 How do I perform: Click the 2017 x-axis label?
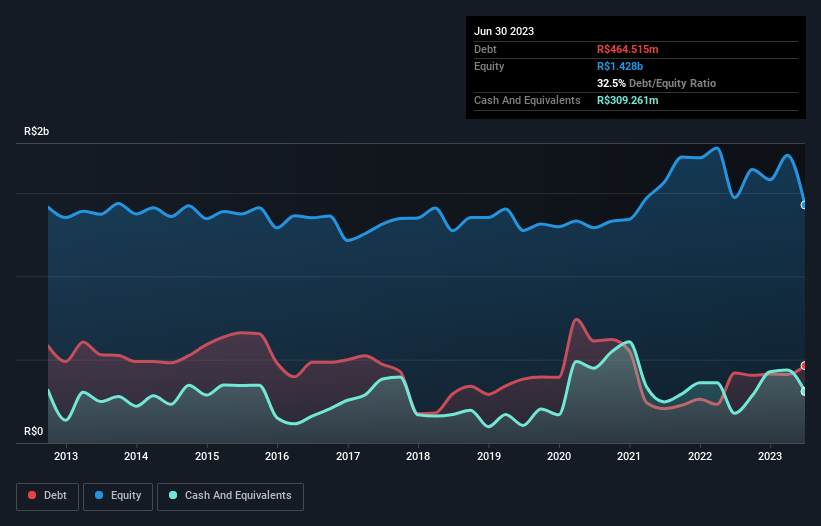pos(348,456)
